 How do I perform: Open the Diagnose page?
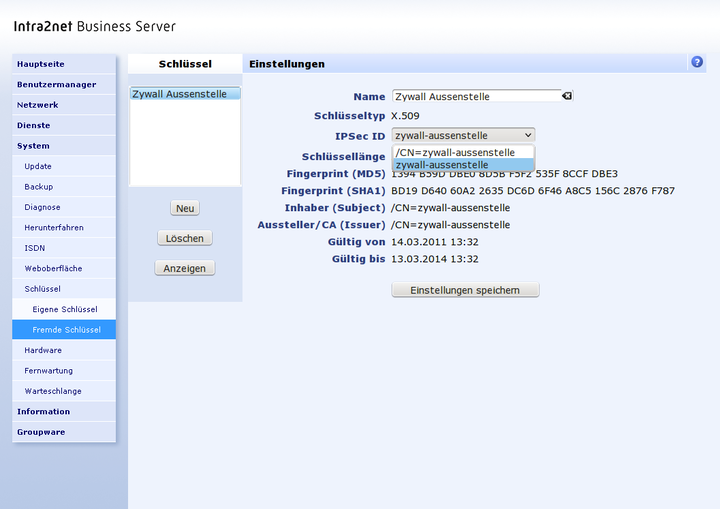coord(64,207)
